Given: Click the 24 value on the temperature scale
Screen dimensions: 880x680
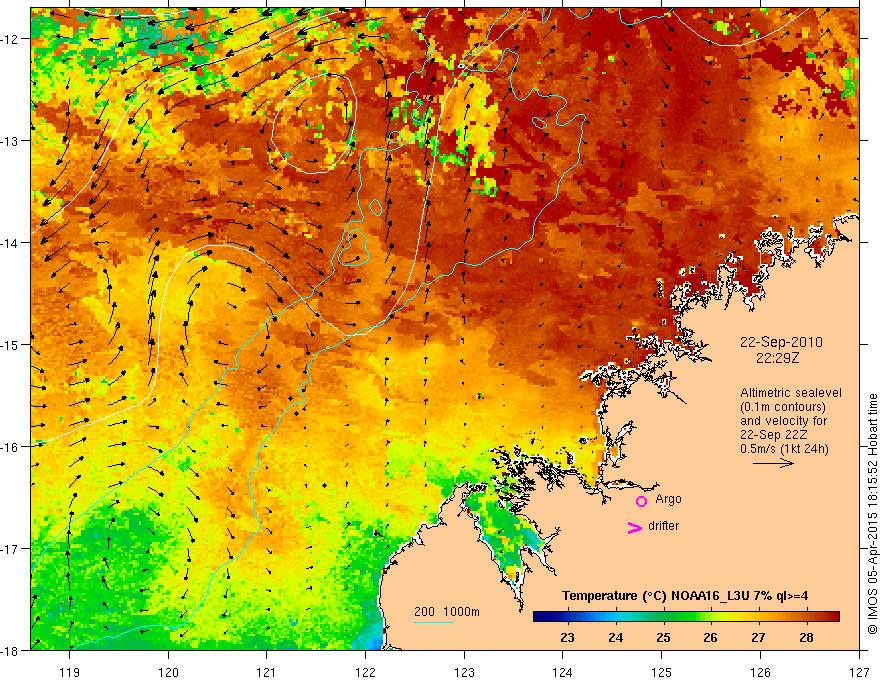Looking at the screenshot, I should [x=616, y=637].
